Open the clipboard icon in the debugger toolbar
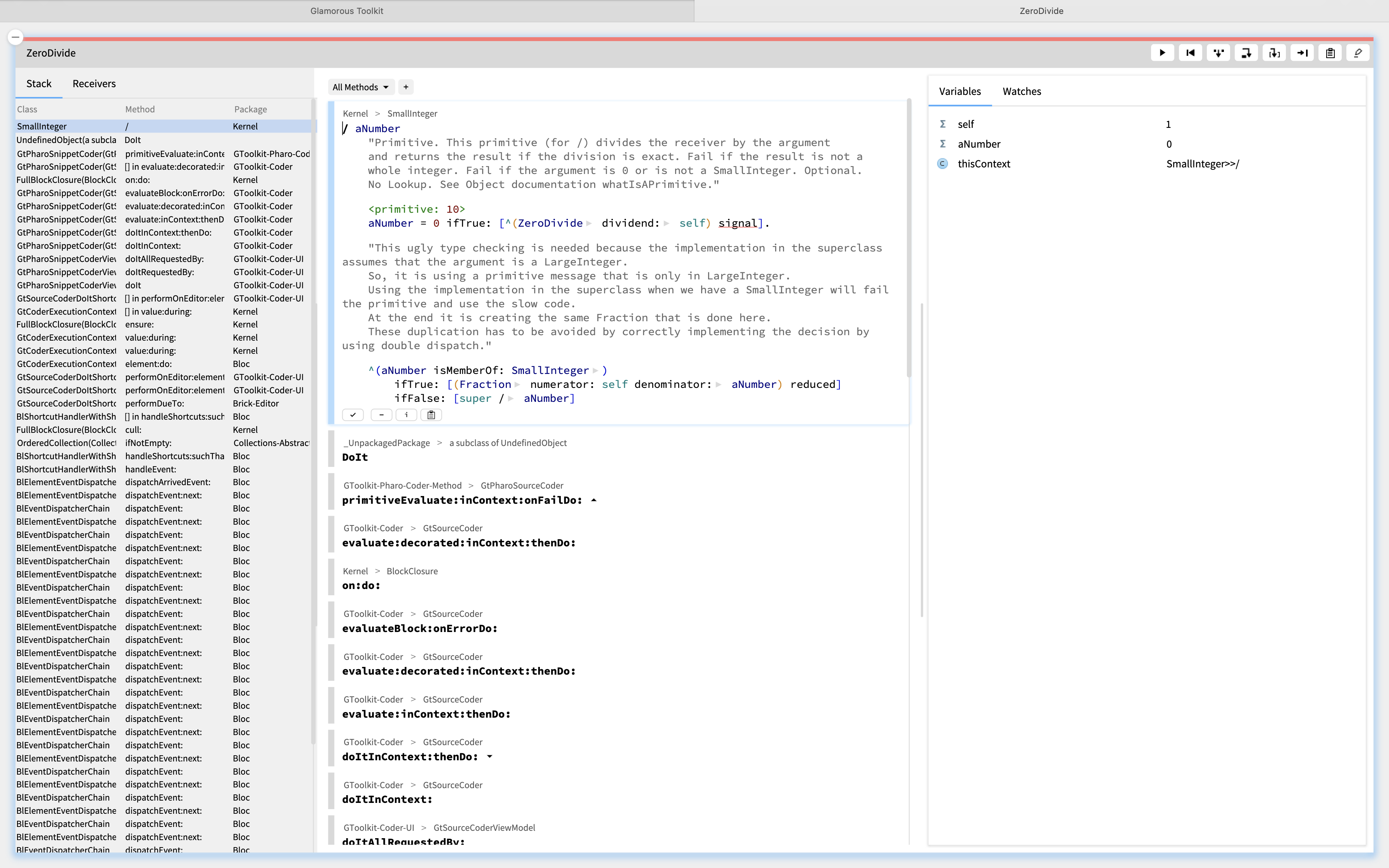Viewport: 1389px width, 868px height. (x=1330, y=52)
